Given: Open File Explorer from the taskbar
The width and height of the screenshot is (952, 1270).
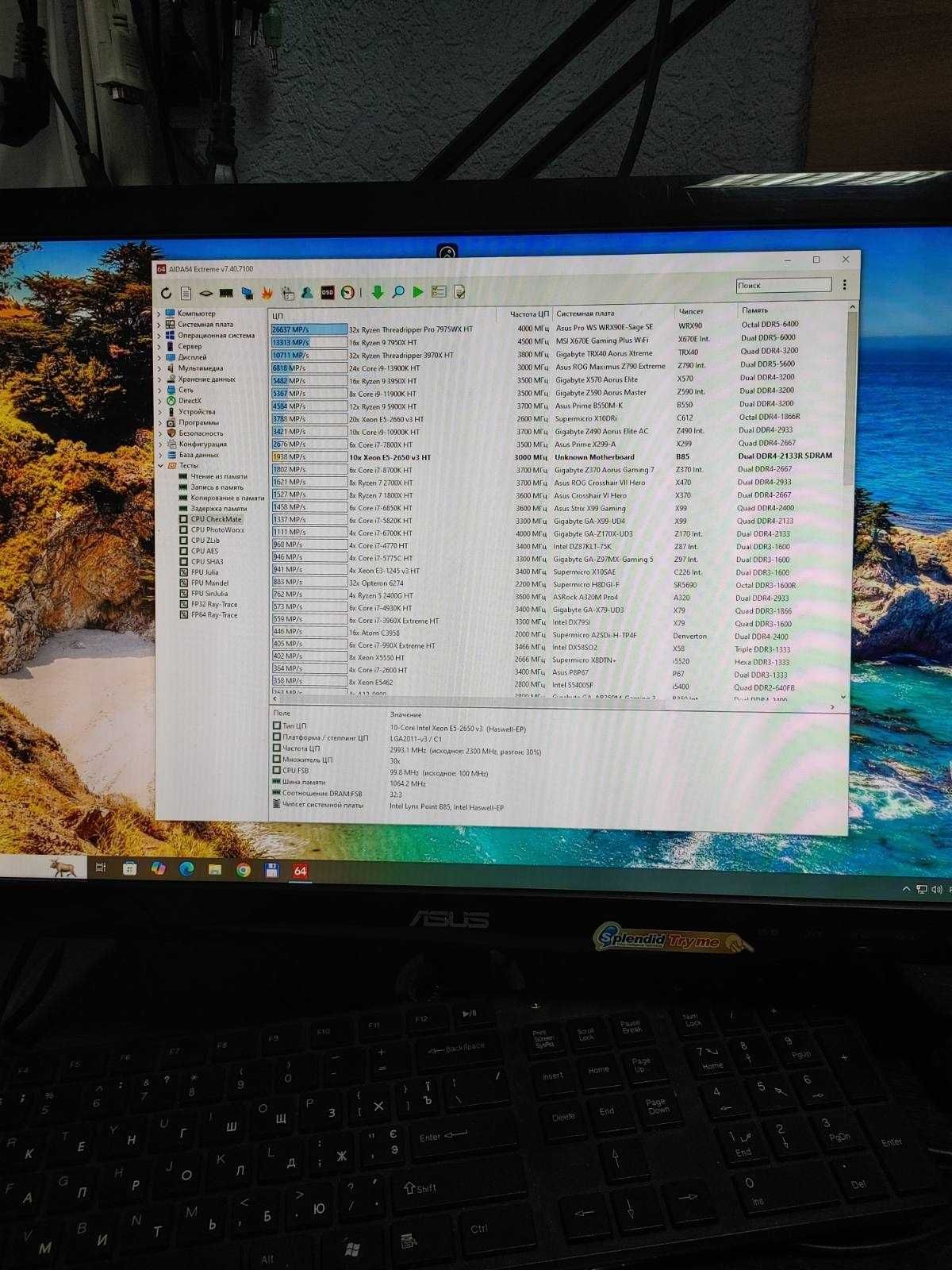Looking at the screenshot, I should (x=215, y=870).
